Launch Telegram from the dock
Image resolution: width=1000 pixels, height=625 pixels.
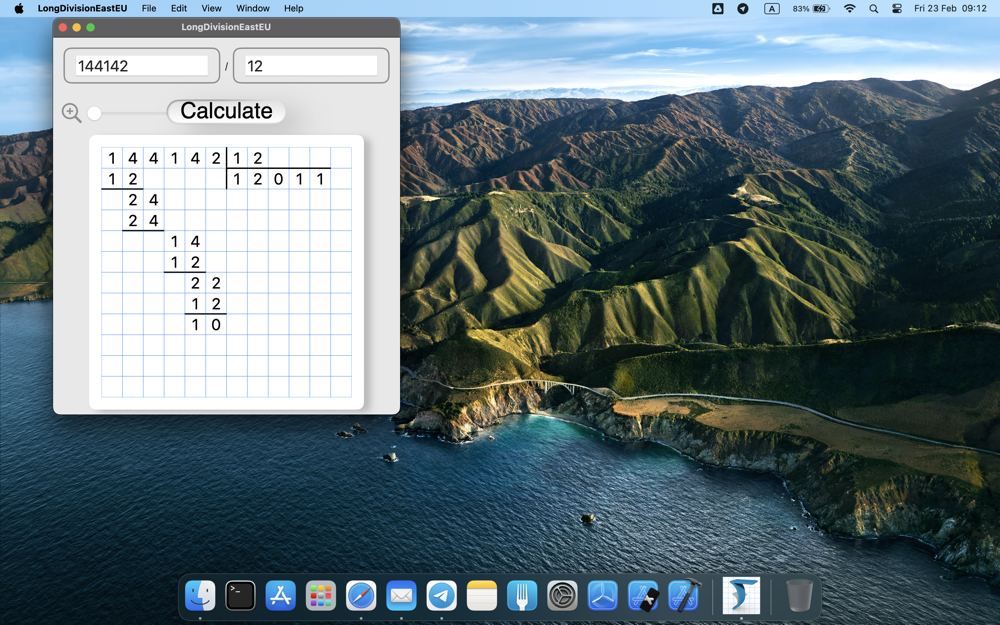point(441,596)
